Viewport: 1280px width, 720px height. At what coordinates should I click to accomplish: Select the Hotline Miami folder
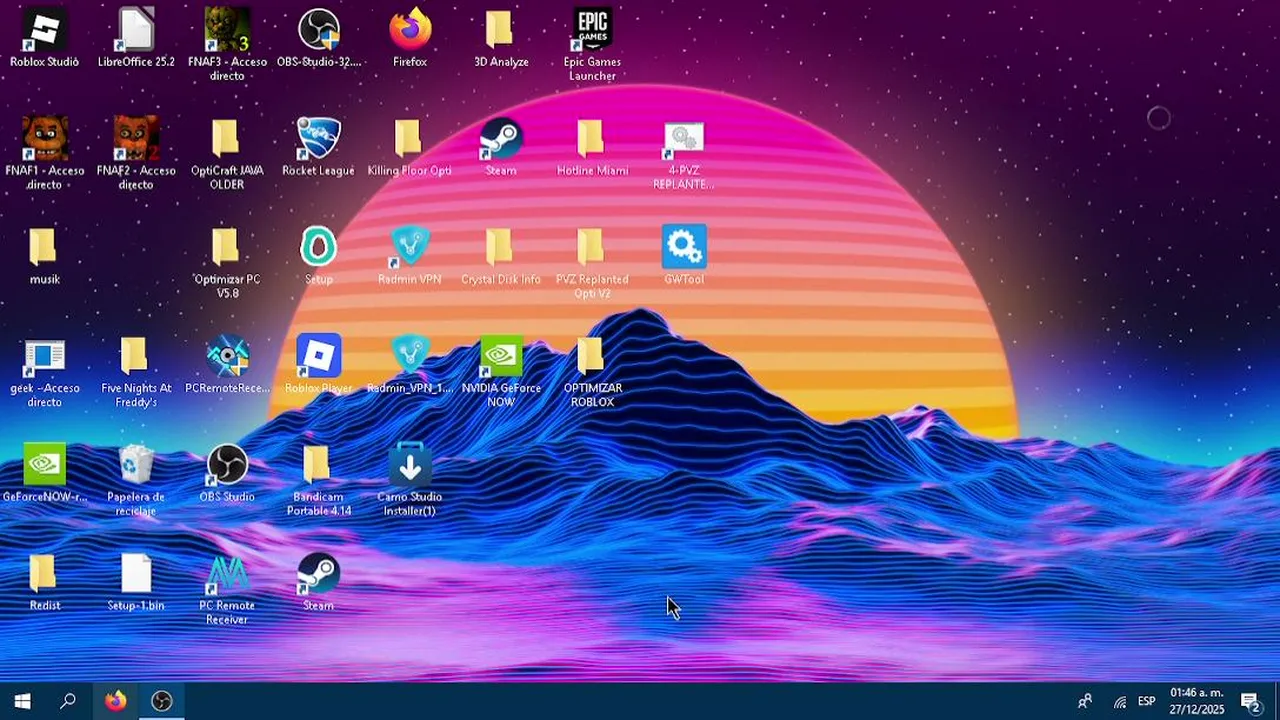pyautogui.click(x=592, y=140)
